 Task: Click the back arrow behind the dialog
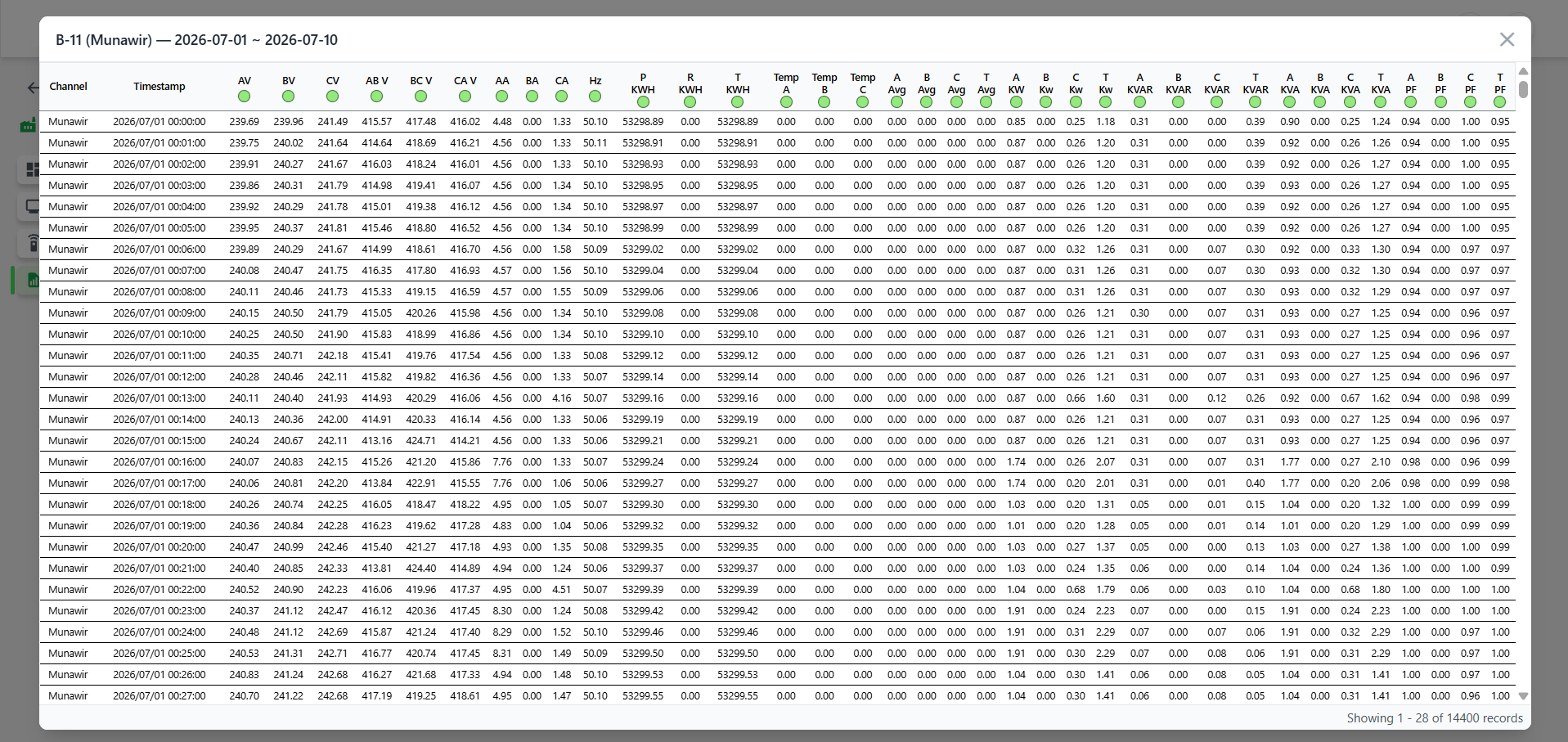[x=33, y=88]
